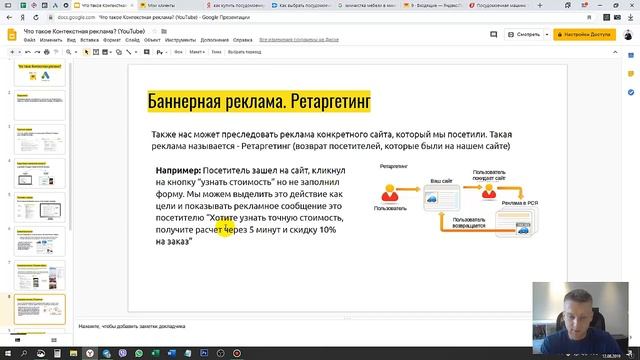This screenshot has height=360, width=640.
Task: Open WhatsApp from the taskbar
Action: [x=139, y=353]
